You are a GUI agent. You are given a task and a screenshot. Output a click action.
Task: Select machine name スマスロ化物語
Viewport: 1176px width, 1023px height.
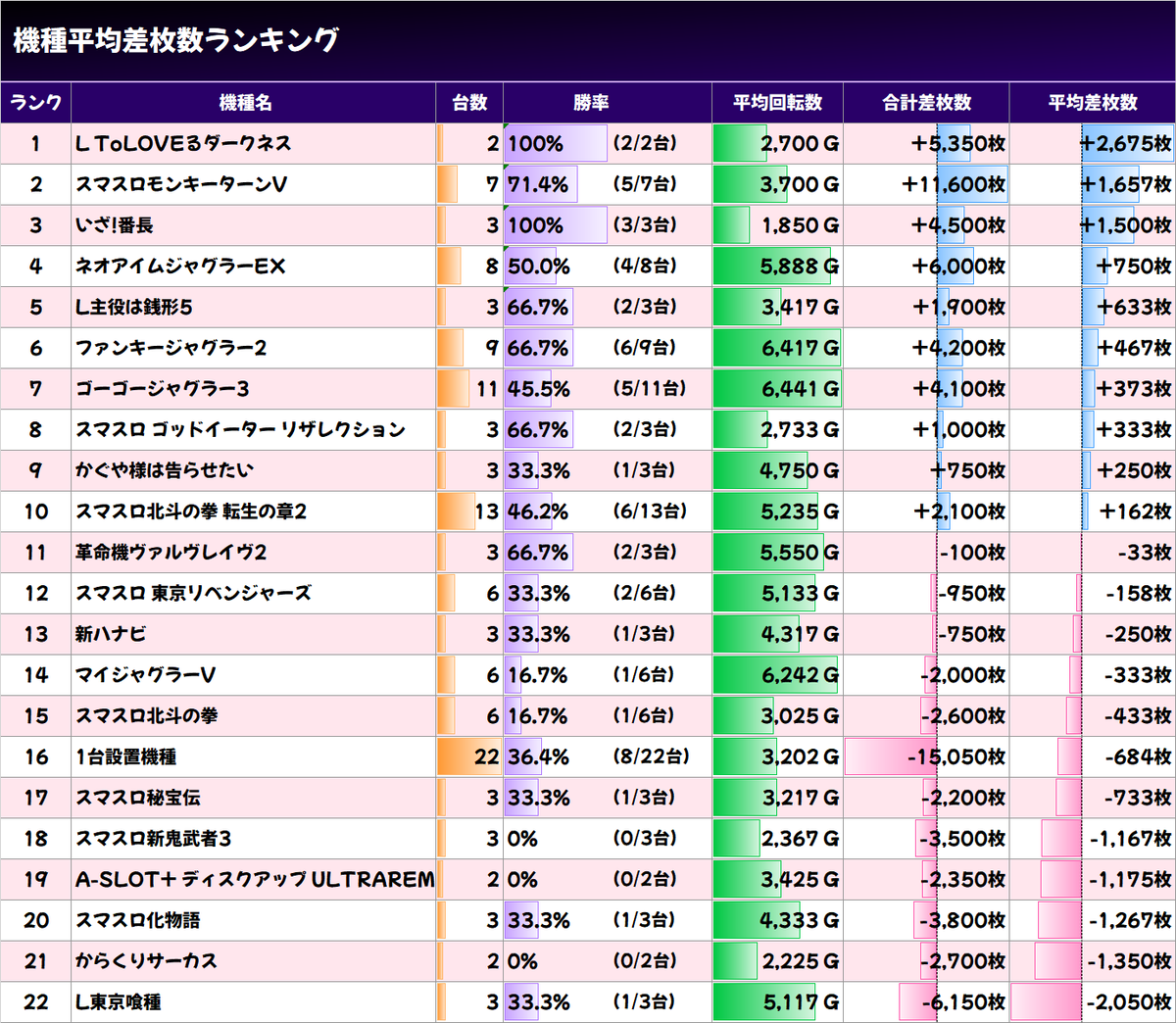138,920
